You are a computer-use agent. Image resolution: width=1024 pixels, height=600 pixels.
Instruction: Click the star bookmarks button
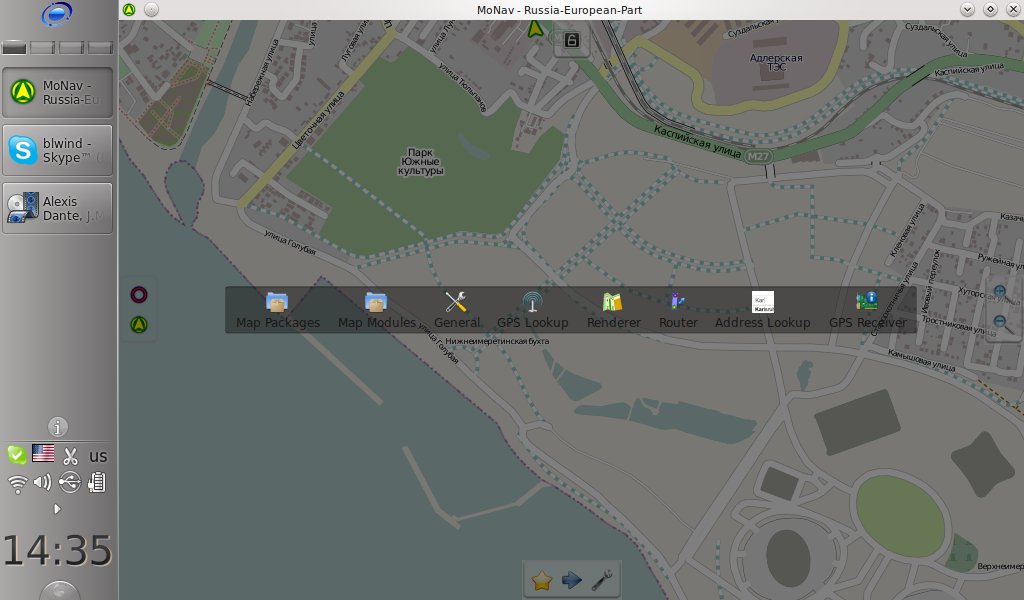542,580
